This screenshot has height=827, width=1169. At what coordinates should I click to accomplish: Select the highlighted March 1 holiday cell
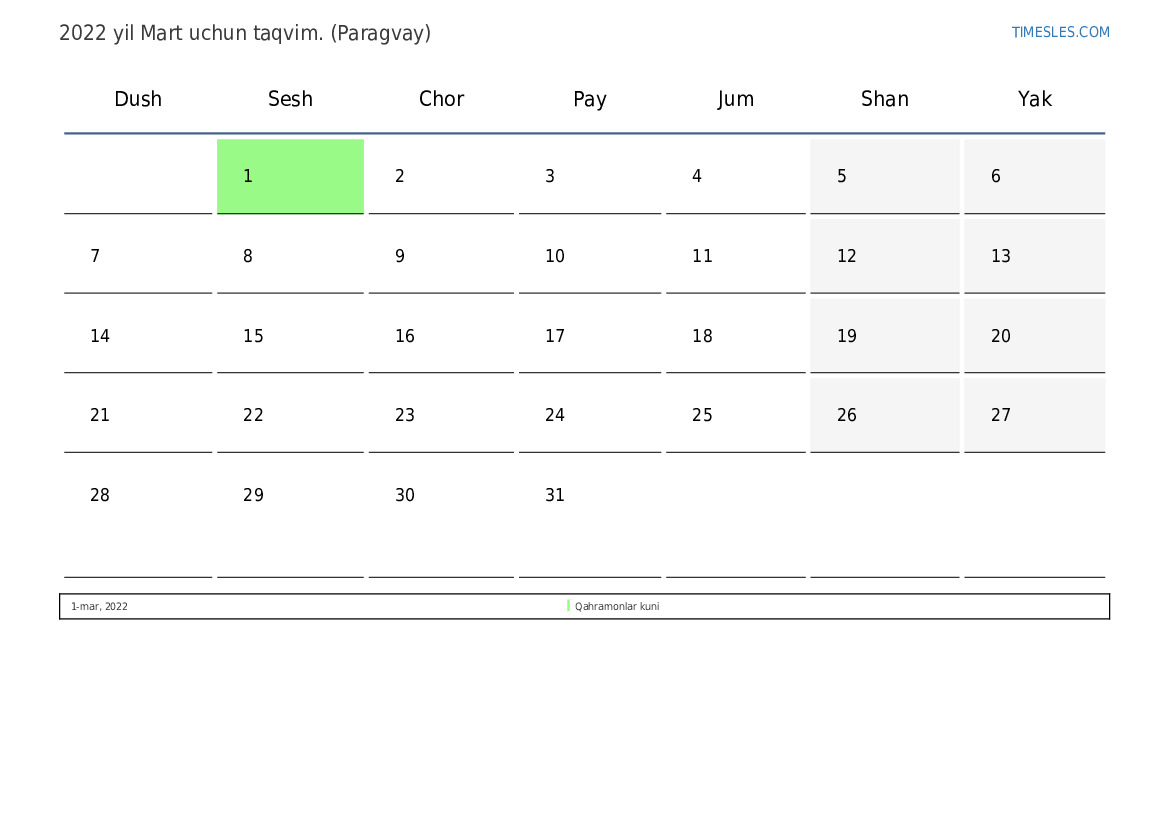(290, 176)
